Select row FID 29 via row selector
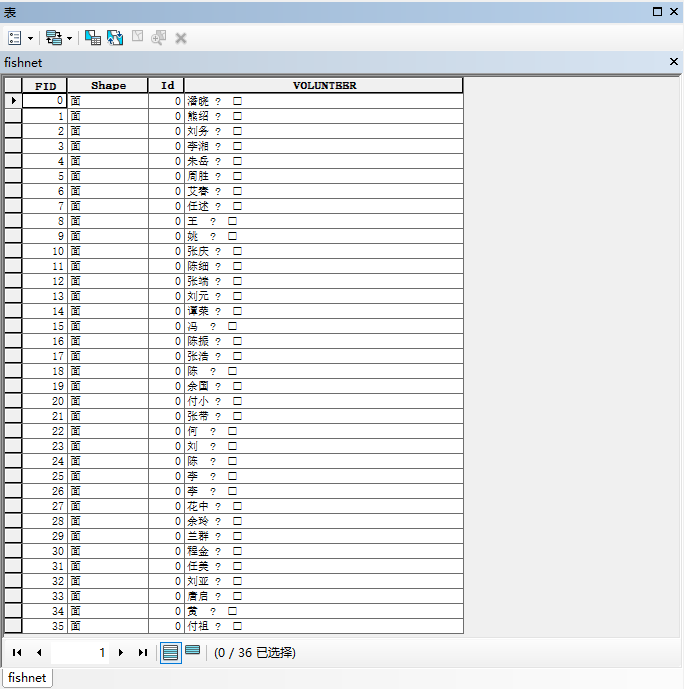This screenshot has height=689, width=684. [13, 536]
